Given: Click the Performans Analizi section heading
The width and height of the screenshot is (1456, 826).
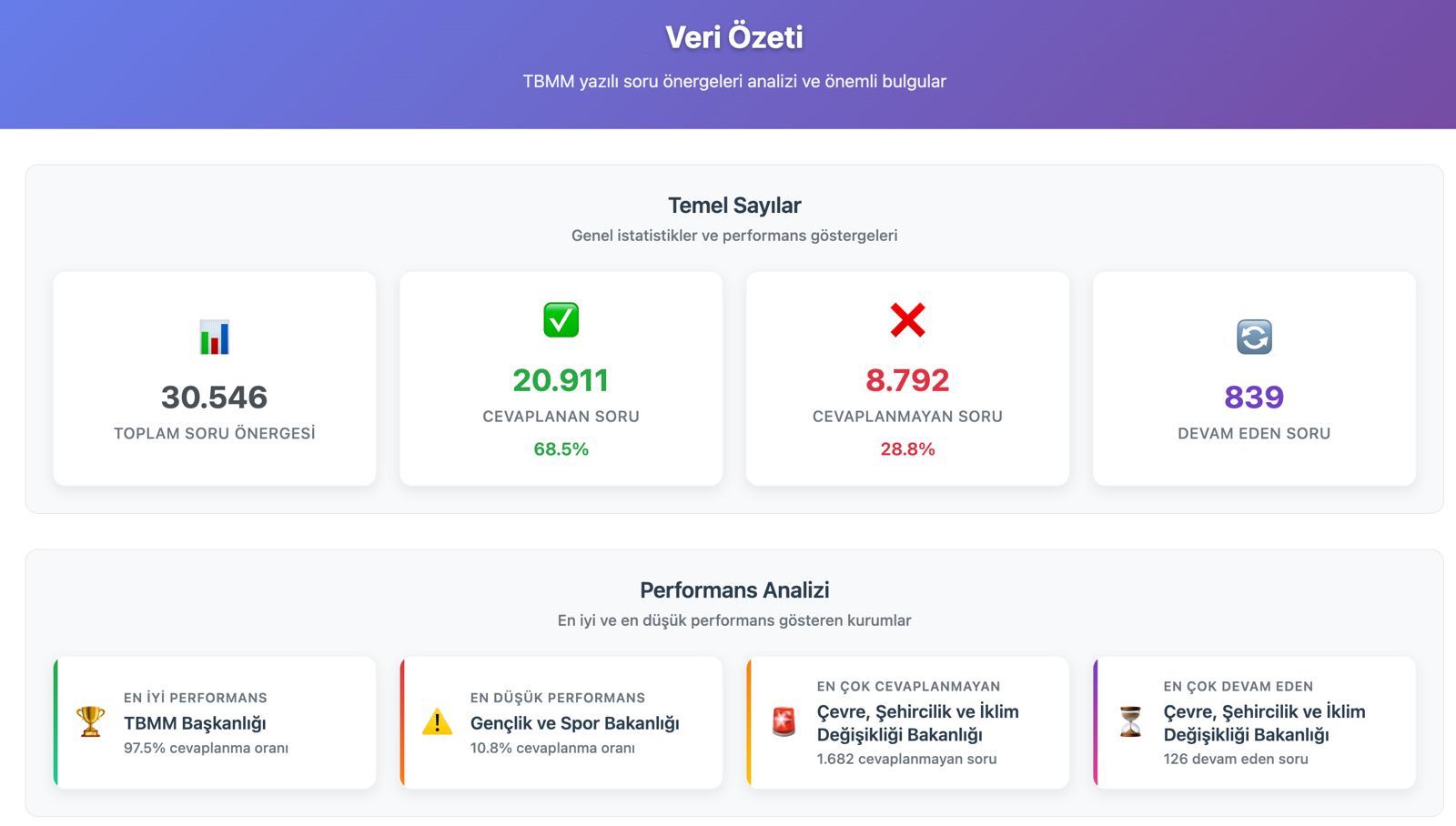Looking at the screenshot, I should click(x=734, y=590).
